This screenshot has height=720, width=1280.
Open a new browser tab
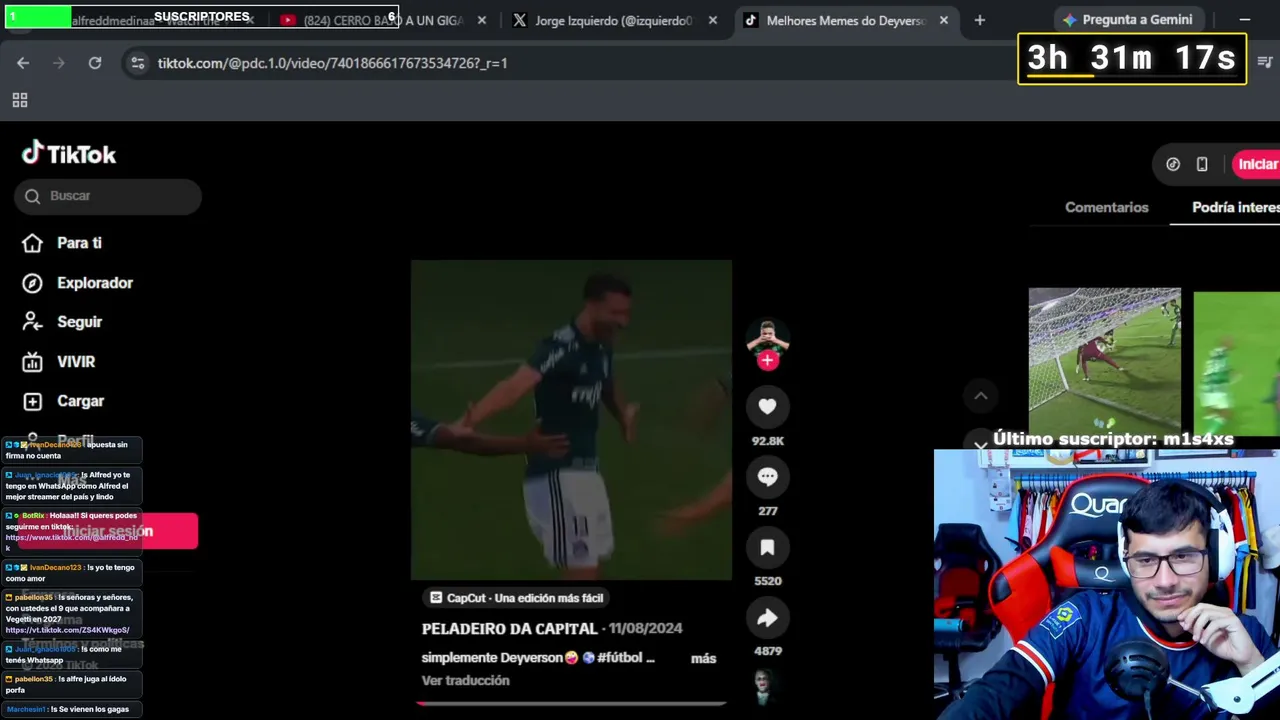pos(980,20)
